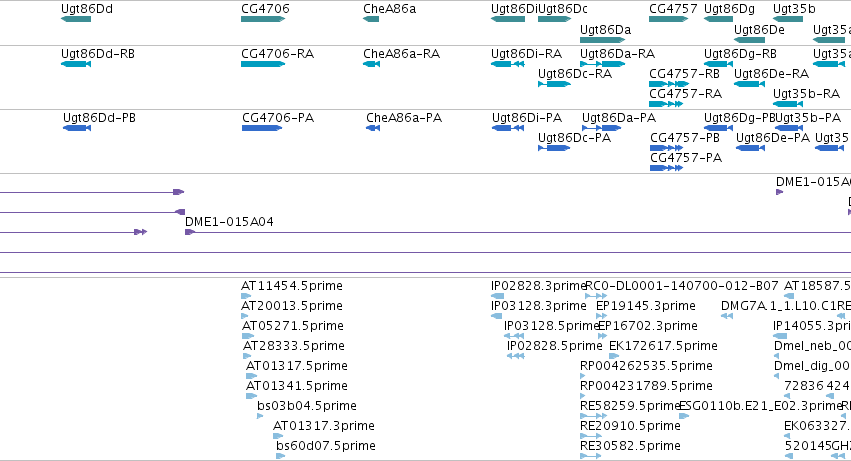The height and width of the screenshot is (461, 851).
Task: Select the Ugt86De-RA transcript
Action: click(750, 84)
